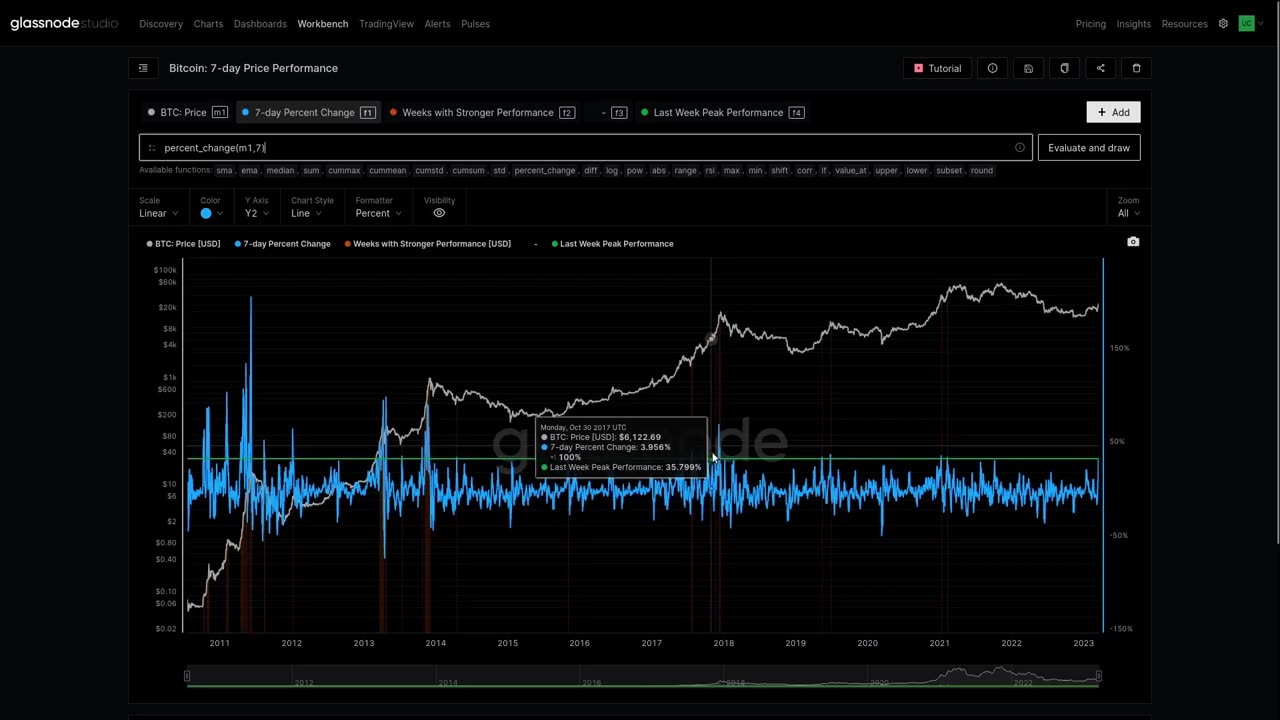Click the info icon beside Tutorial
This screenshot has height=720, width=1280.
[992, 68]
